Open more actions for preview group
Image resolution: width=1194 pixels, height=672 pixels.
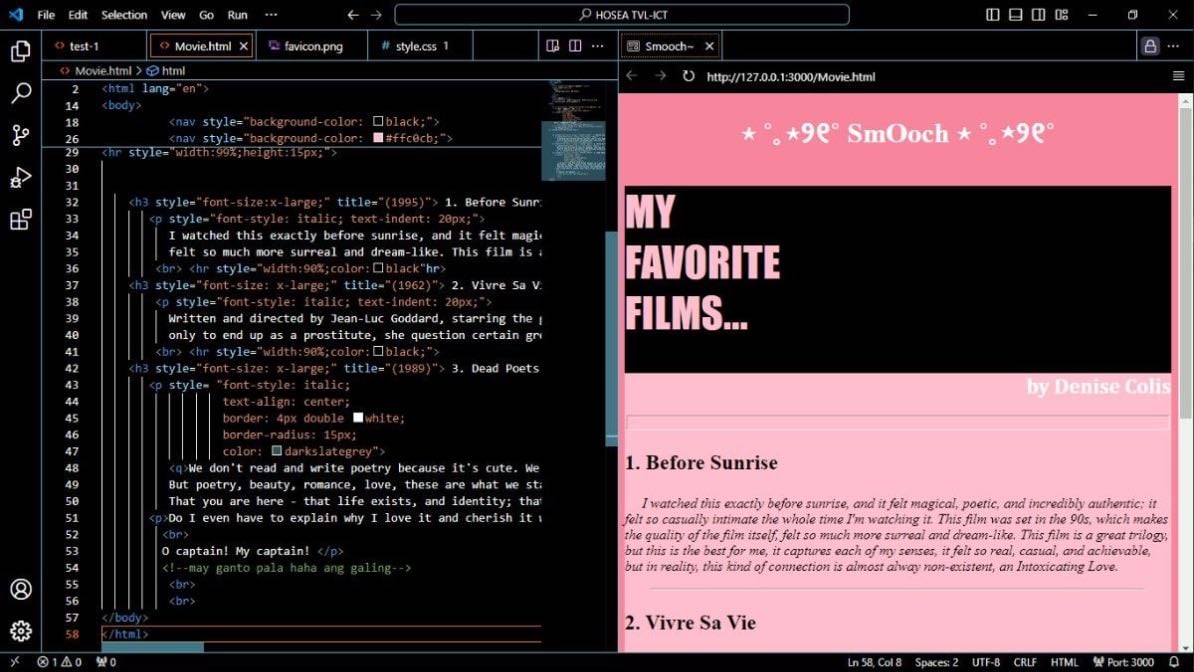pyautogui.click(x=1173, y=46)
